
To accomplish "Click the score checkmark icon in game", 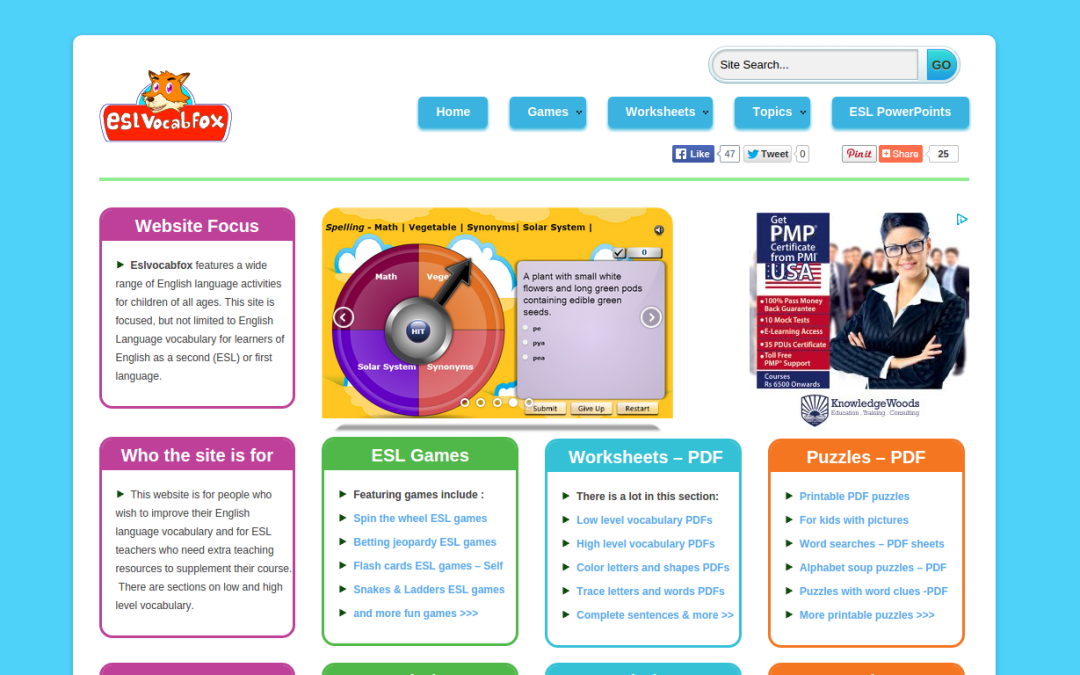I will (619, 253).
